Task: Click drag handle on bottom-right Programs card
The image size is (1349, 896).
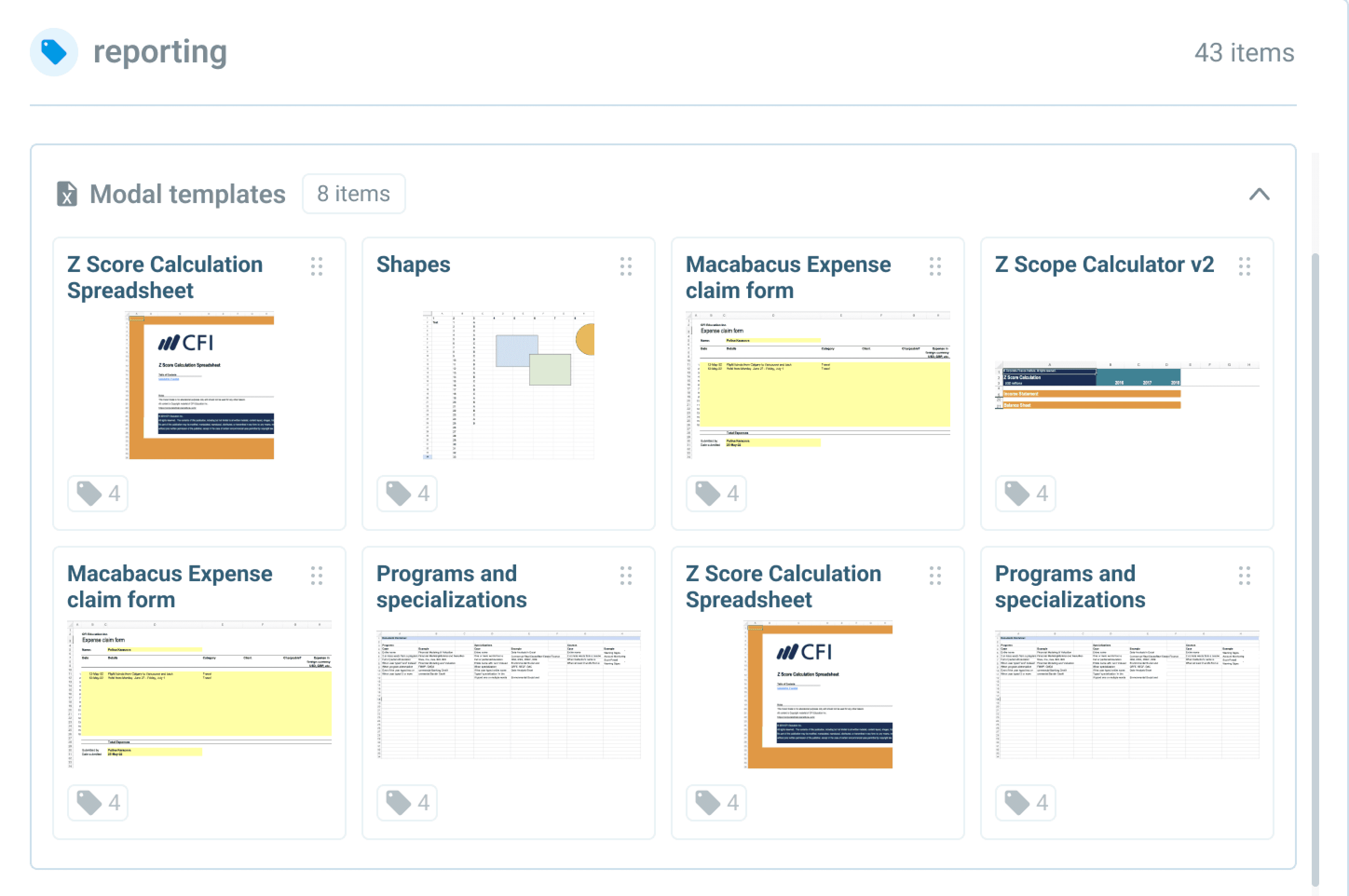Action: coord(1244,576)
